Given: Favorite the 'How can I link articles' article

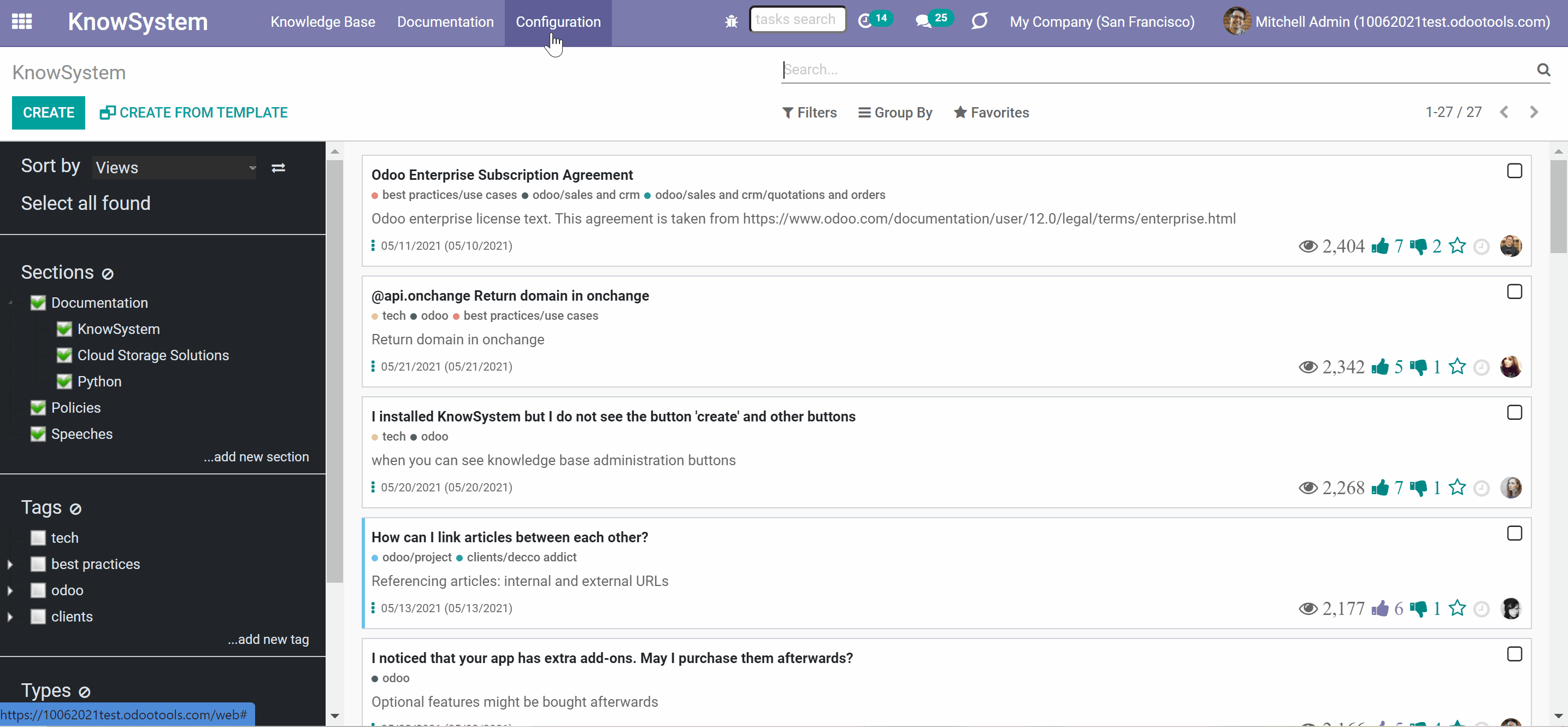Looking at the screenshot, I should [x=1457, y=608].
